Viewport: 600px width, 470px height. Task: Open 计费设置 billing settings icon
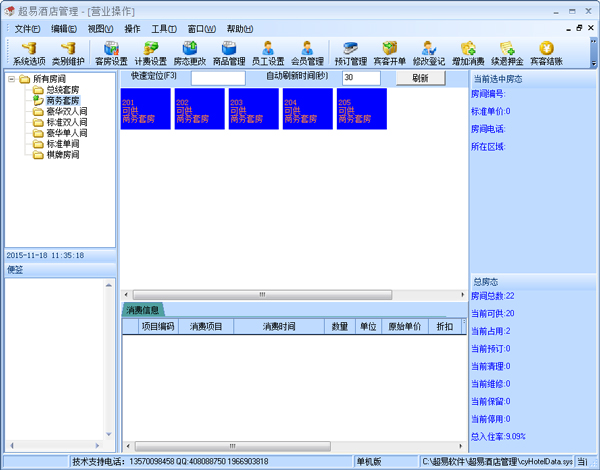(x=151, y=54)
